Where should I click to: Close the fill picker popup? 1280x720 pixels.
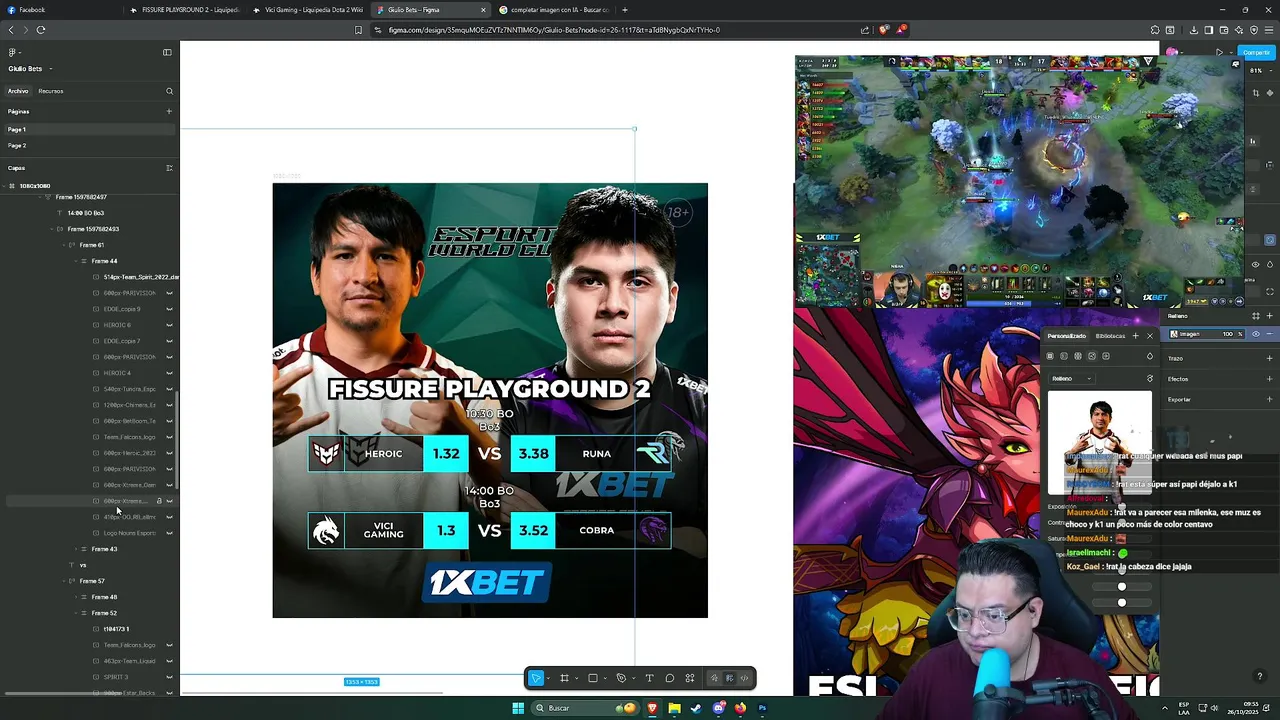tap(1149, 336)
